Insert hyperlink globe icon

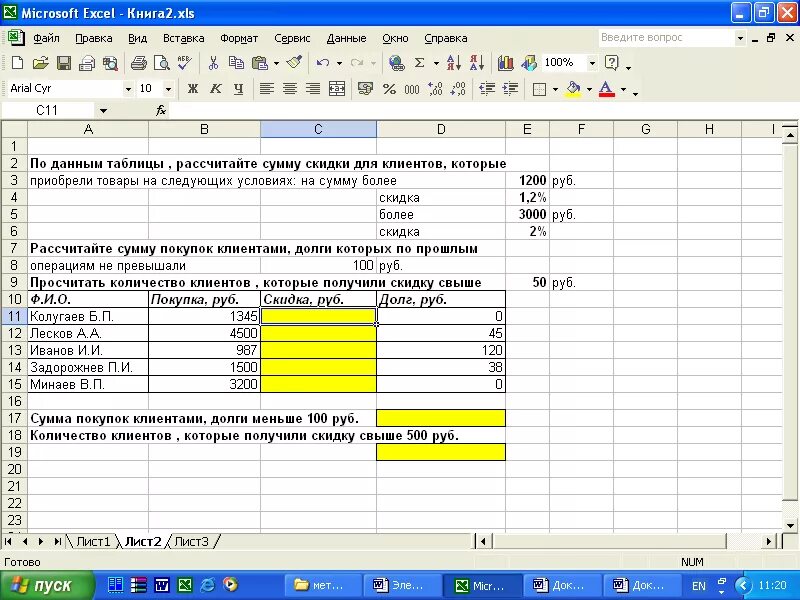(396, 63)
